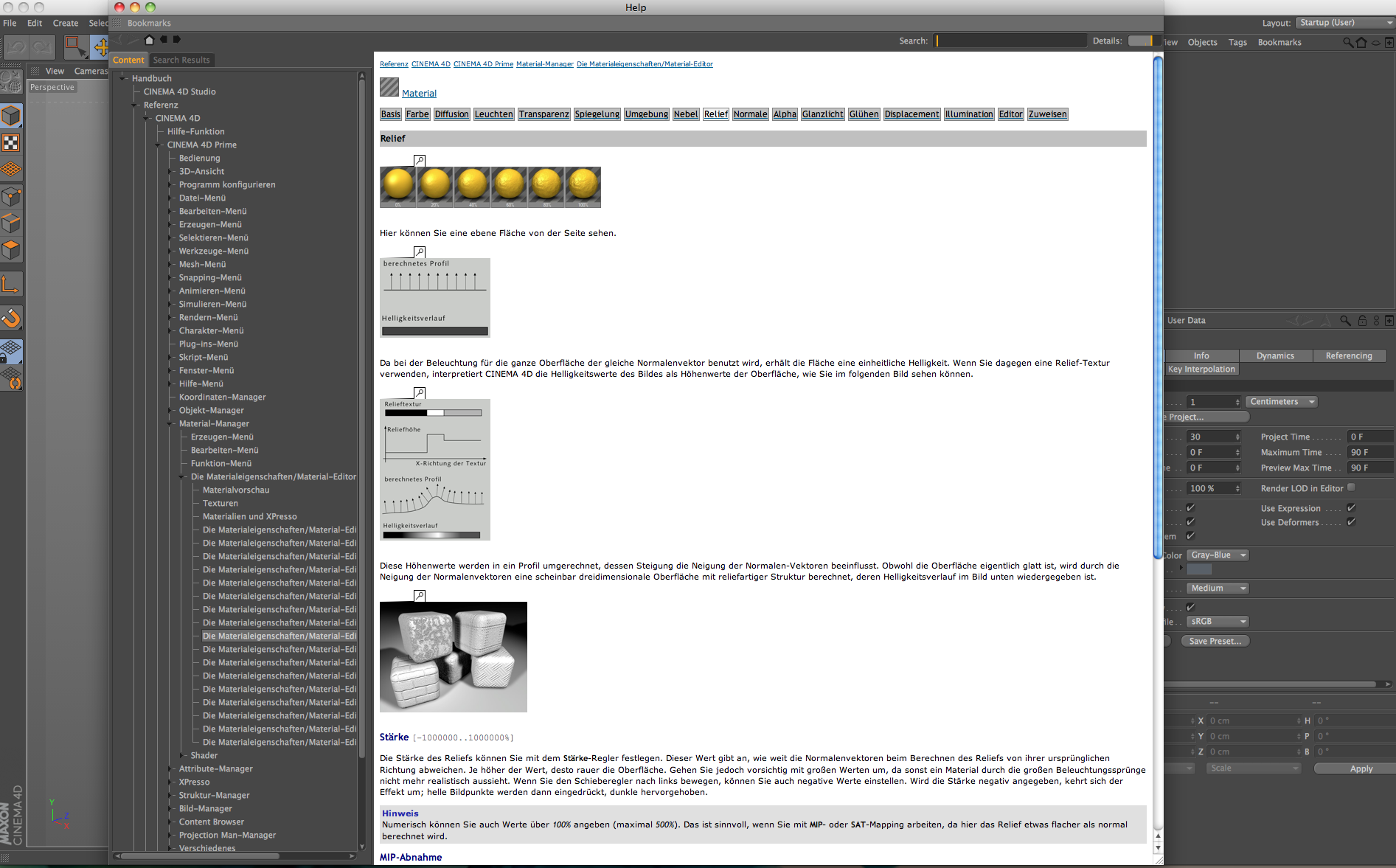1396x868 pixels.
Task: Collapse the Material-Manager tree node
Action: click(171, 423)
